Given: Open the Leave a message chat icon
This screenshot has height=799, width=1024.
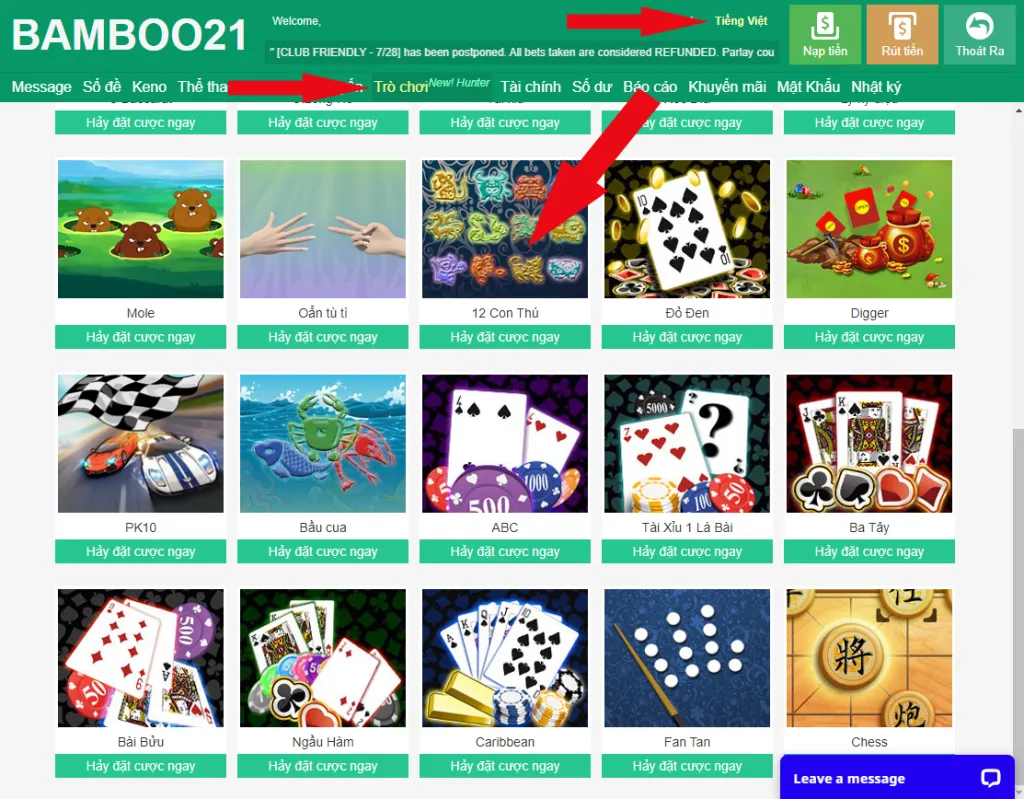Looking at the screenshot, I should coord(990,777).
